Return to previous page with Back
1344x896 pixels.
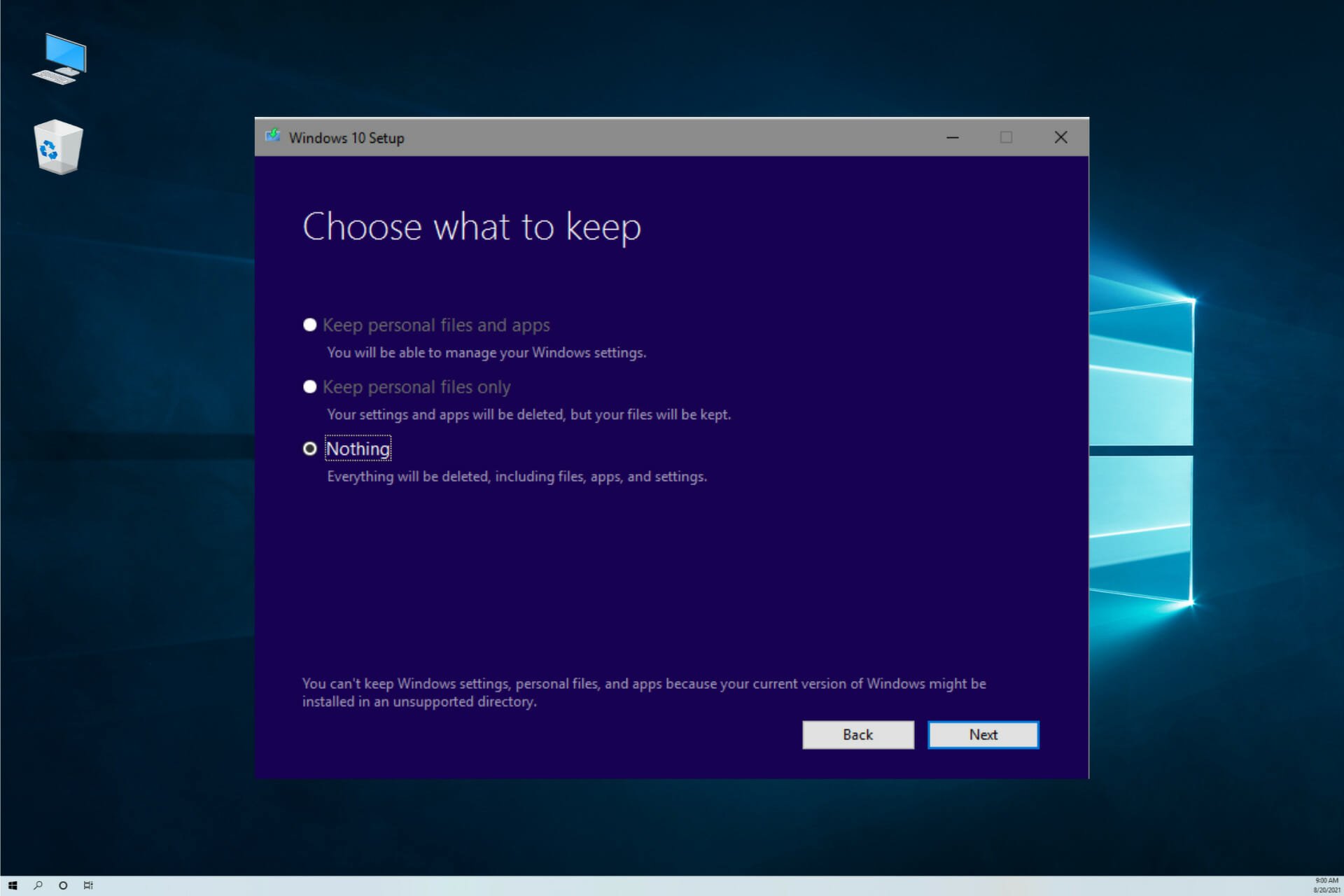[858, 735]
